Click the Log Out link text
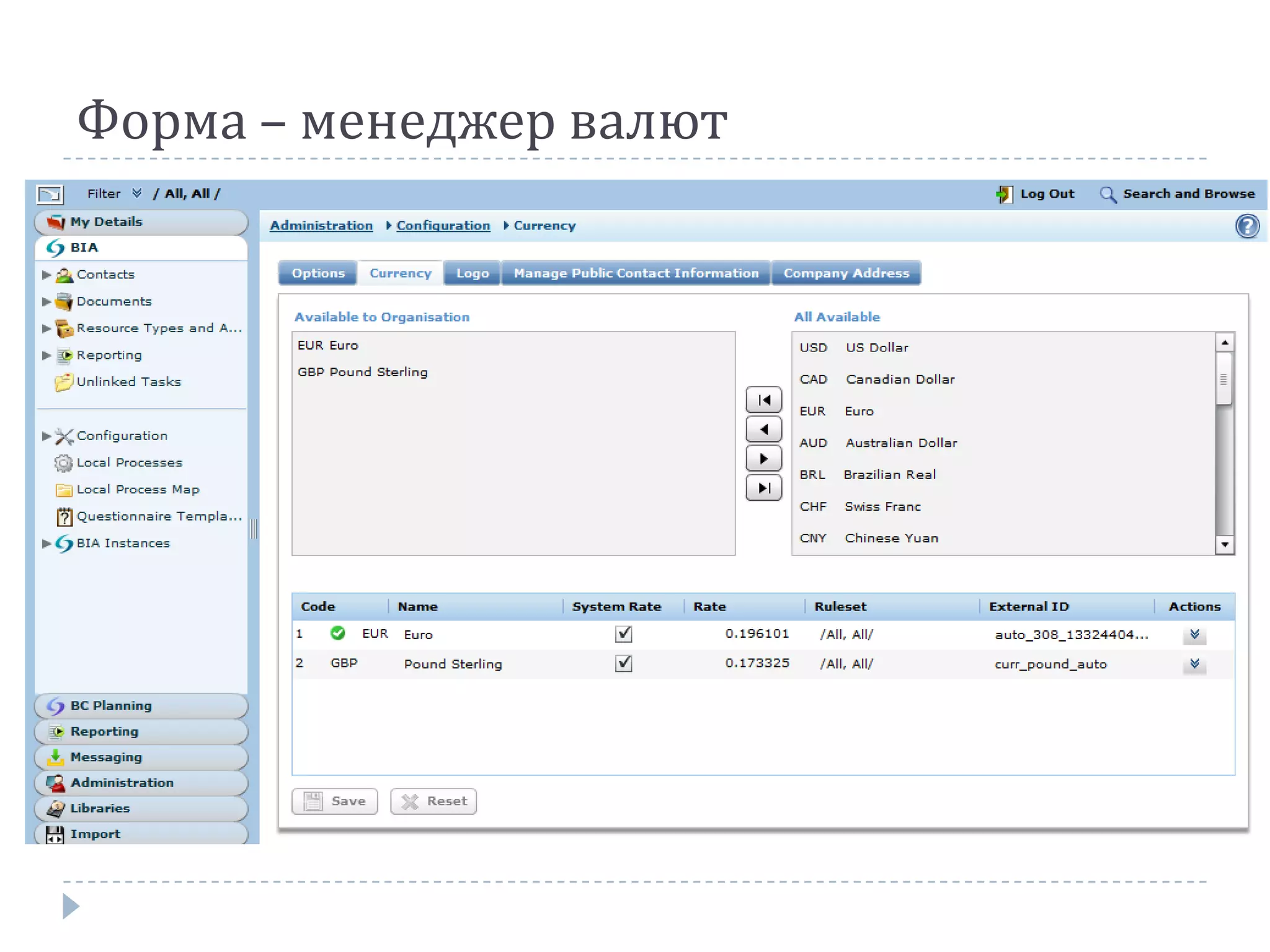 click(1047, 194)
